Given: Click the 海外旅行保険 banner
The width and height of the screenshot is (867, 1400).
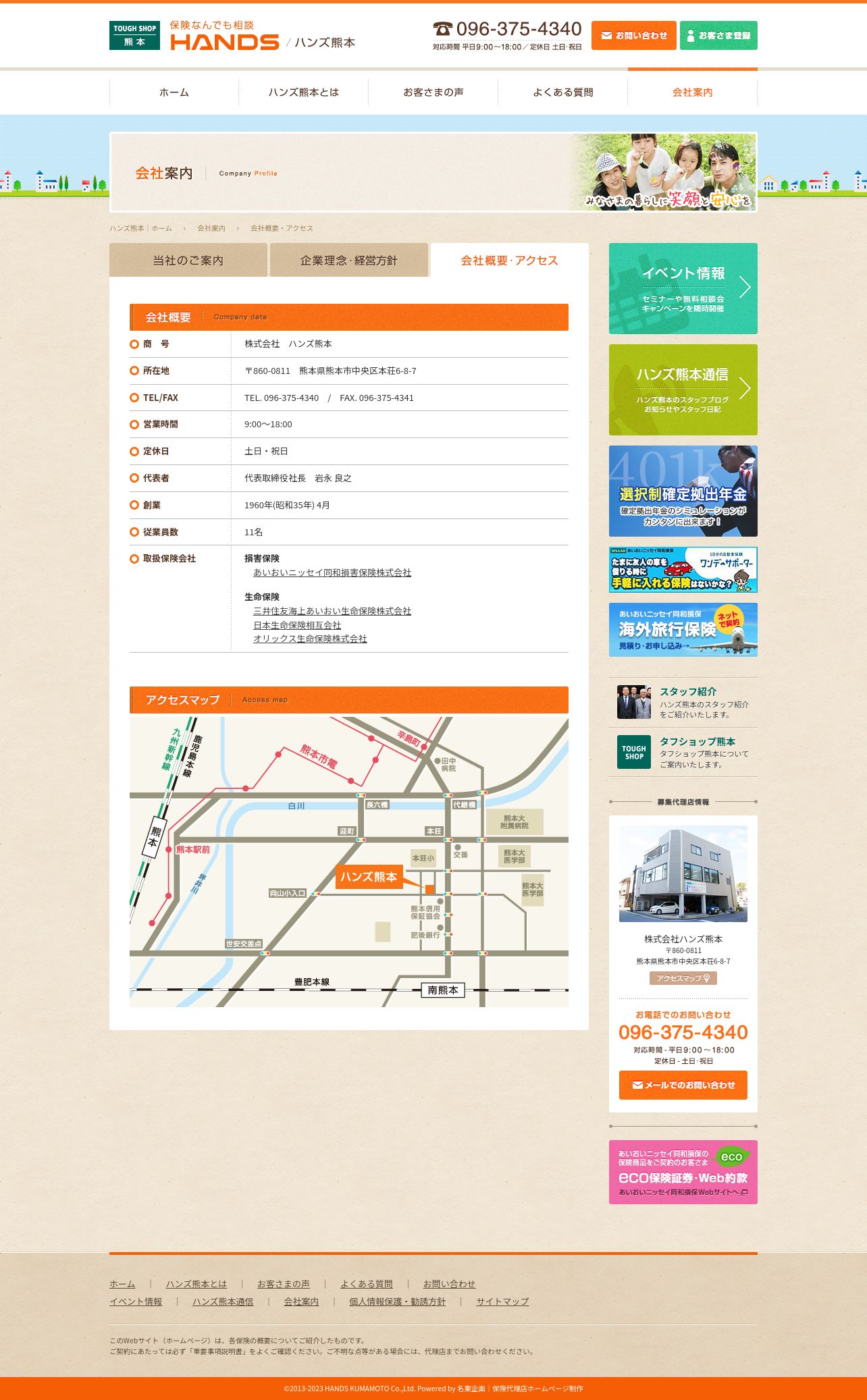Looking at the screenshot, I should (683, 630).
